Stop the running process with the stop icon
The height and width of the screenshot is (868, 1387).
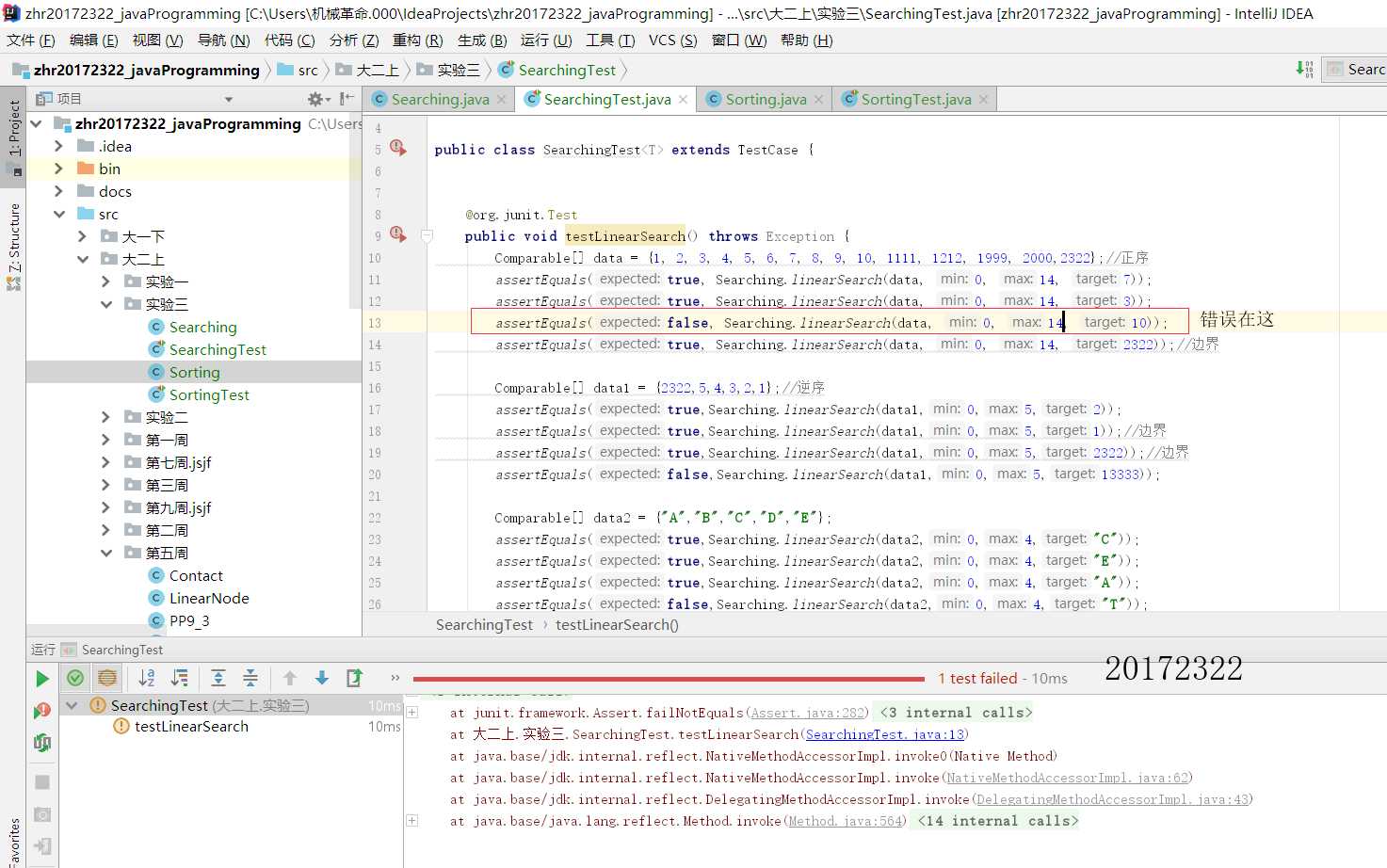(42, 782)
